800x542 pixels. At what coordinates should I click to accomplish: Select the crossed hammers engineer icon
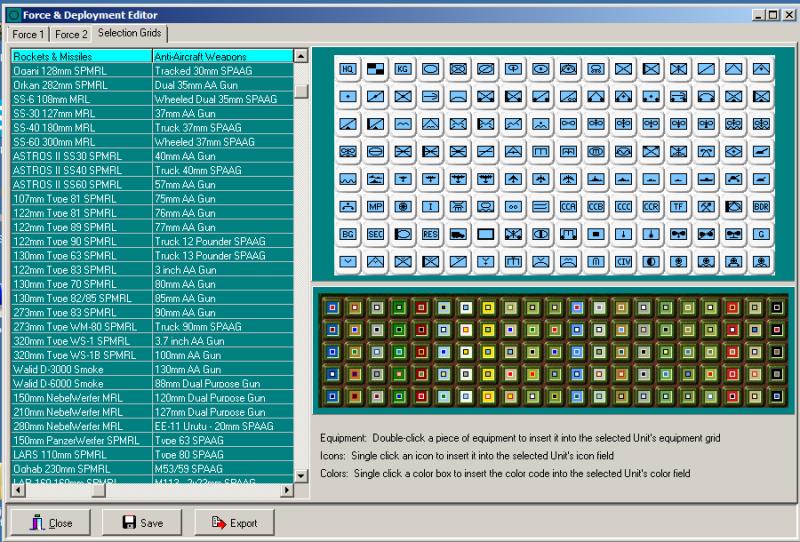(706, 207)
